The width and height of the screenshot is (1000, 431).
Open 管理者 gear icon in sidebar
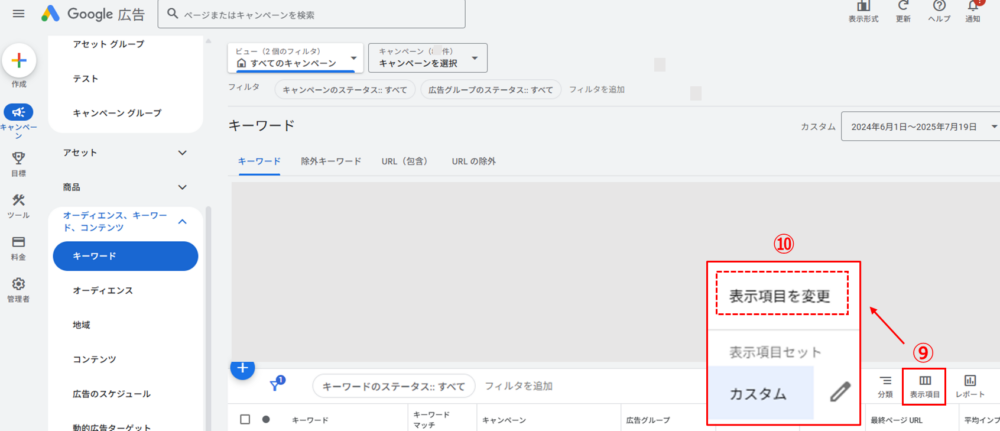coord(18,284)
